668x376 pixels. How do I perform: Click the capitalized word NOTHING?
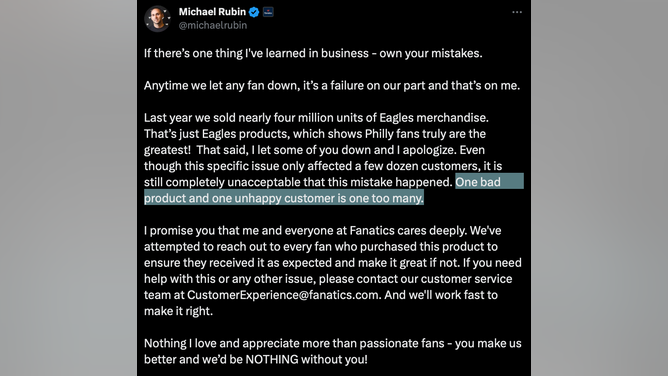pyautogui.click(x=272, y=359)
